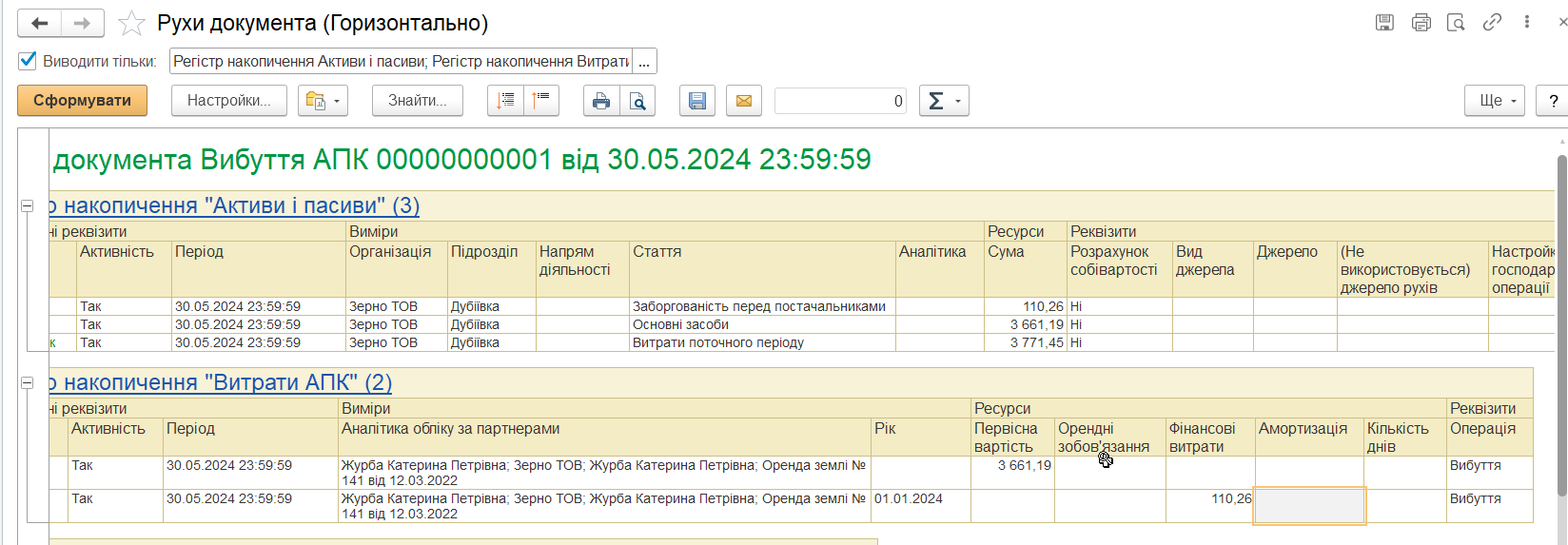Copy link with the chain icon

tap(1492, 22)
